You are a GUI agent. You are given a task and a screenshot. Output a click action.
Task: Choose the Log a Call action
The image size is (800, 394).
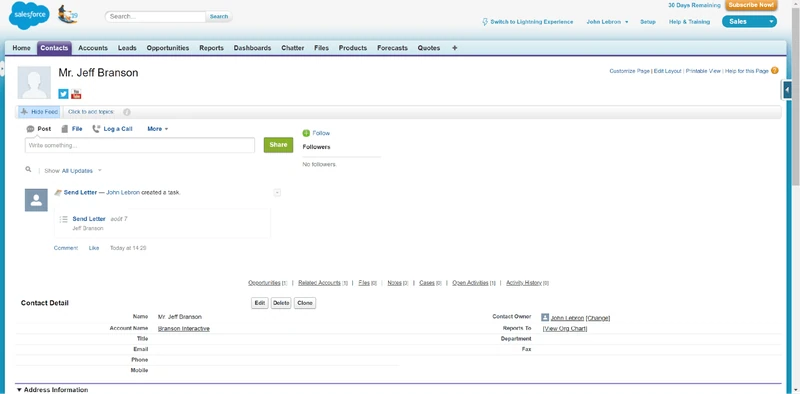[112, 129]
